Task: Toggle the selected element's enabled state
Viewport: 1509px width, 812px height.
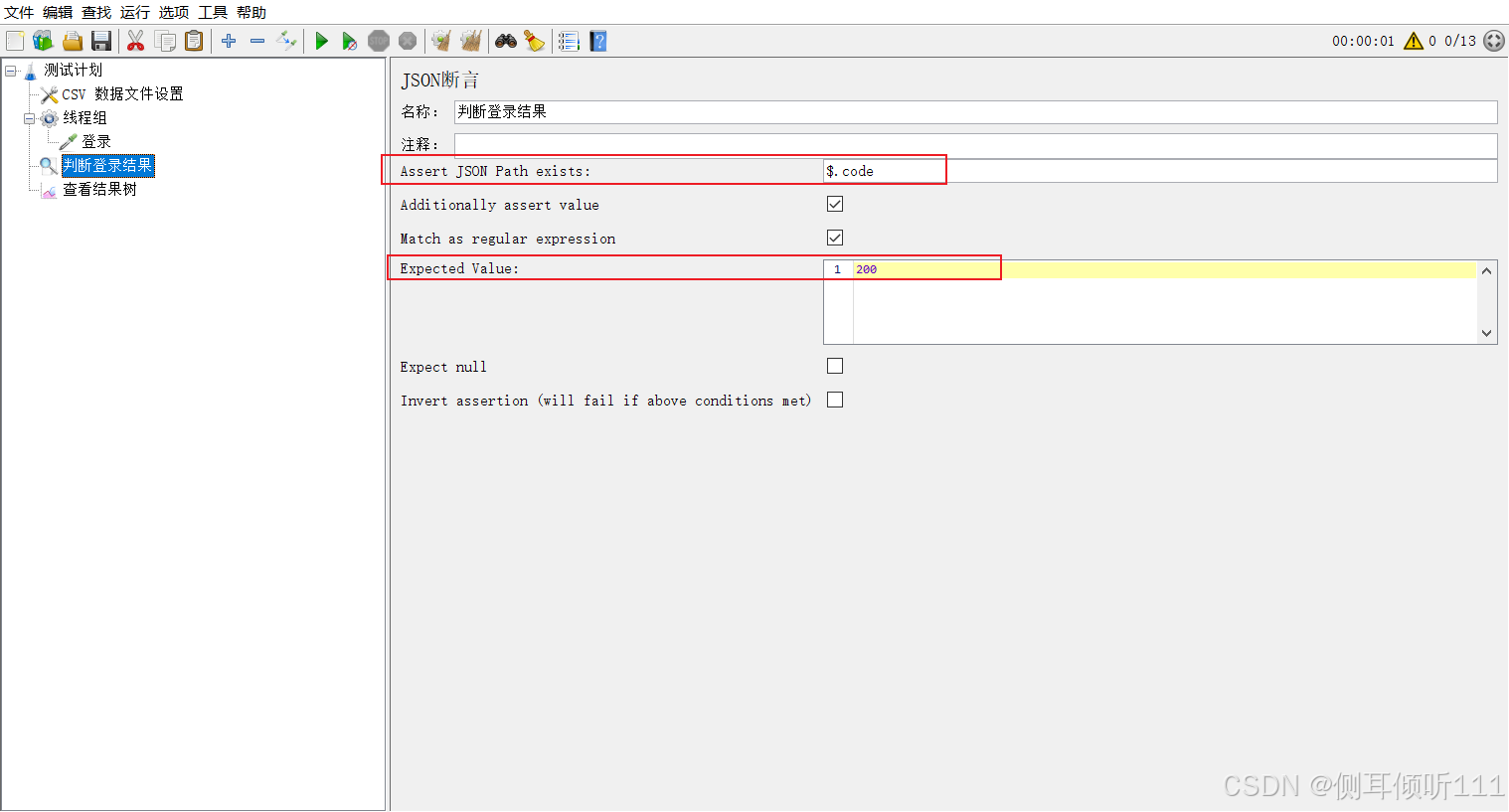Action: point(286,41)
